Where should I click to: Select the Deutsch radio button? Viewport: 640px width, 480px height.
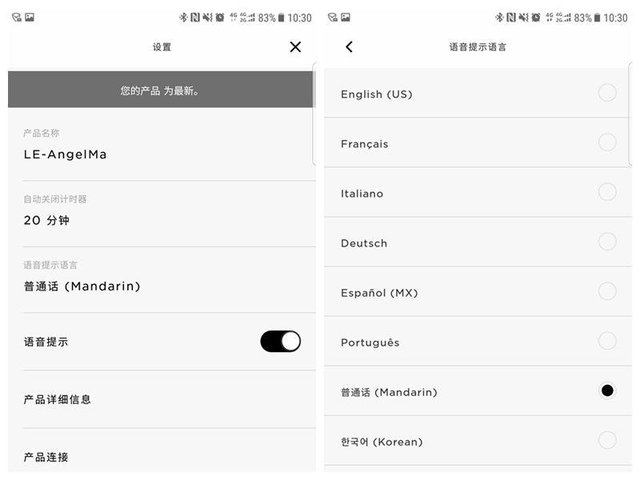607,242
